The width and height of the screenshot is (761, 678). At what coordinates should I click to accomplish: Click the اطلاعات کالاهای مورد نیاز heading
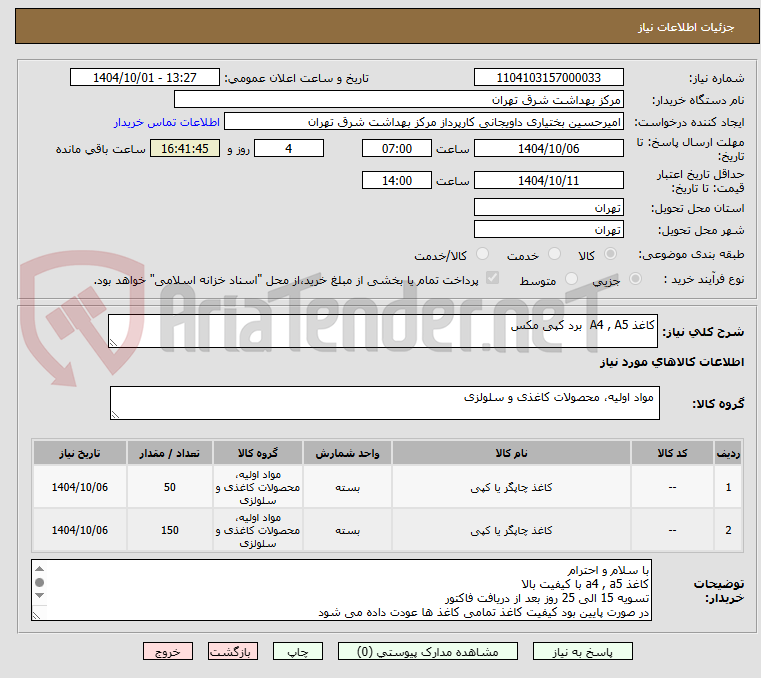672,362
